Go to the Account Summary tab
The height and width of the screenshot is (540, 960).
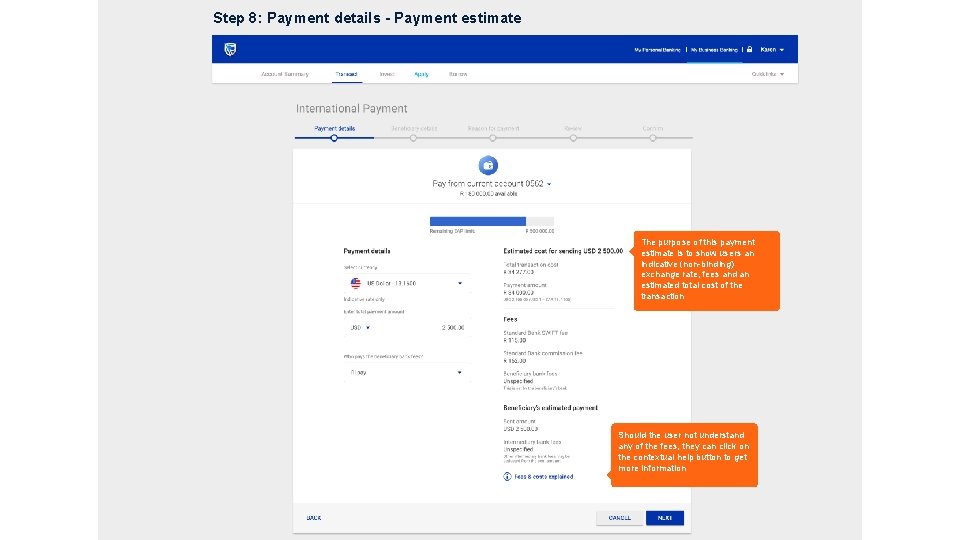click(x=285, y=74)
